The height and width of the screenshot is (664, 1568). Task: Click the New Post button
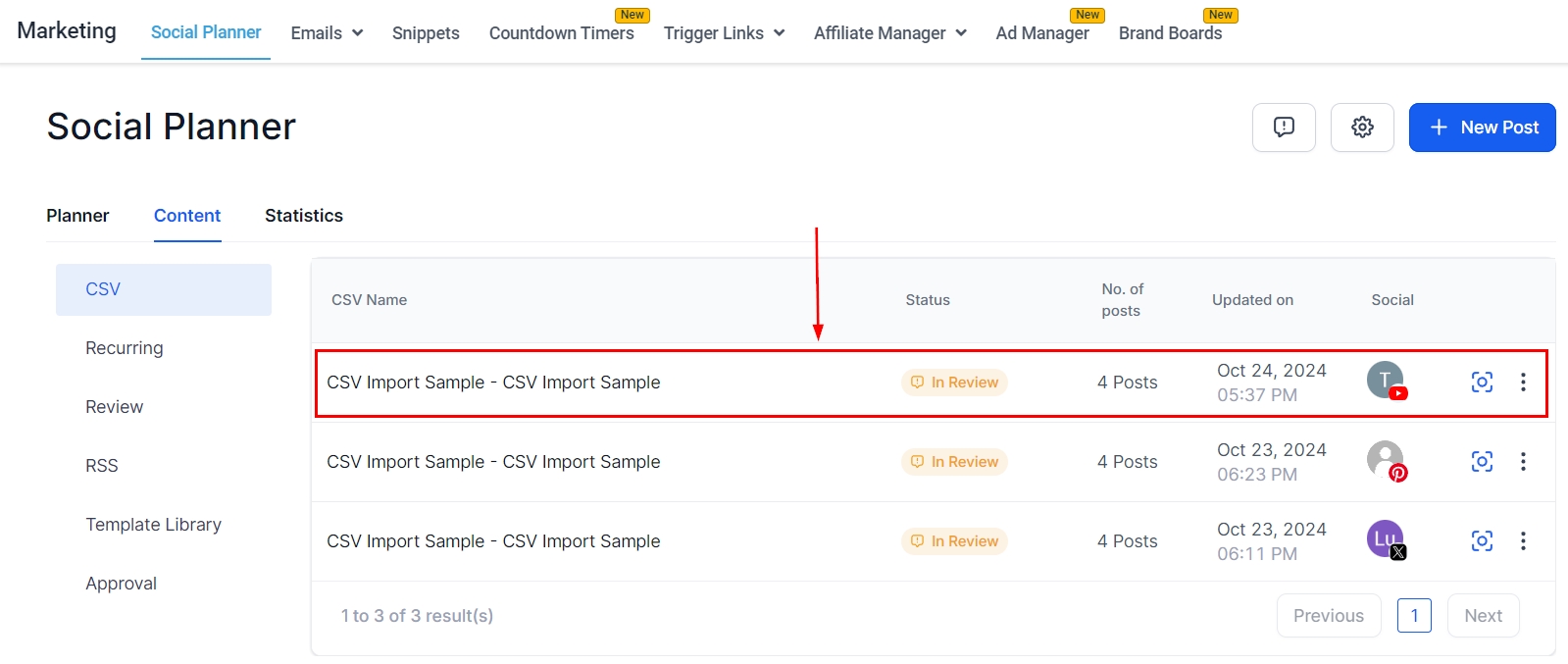1482,128
